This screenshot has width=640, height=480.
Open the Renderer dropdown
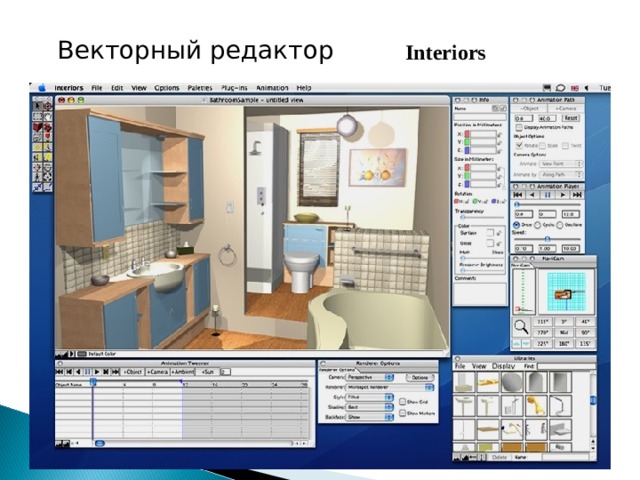pos(390,387)
